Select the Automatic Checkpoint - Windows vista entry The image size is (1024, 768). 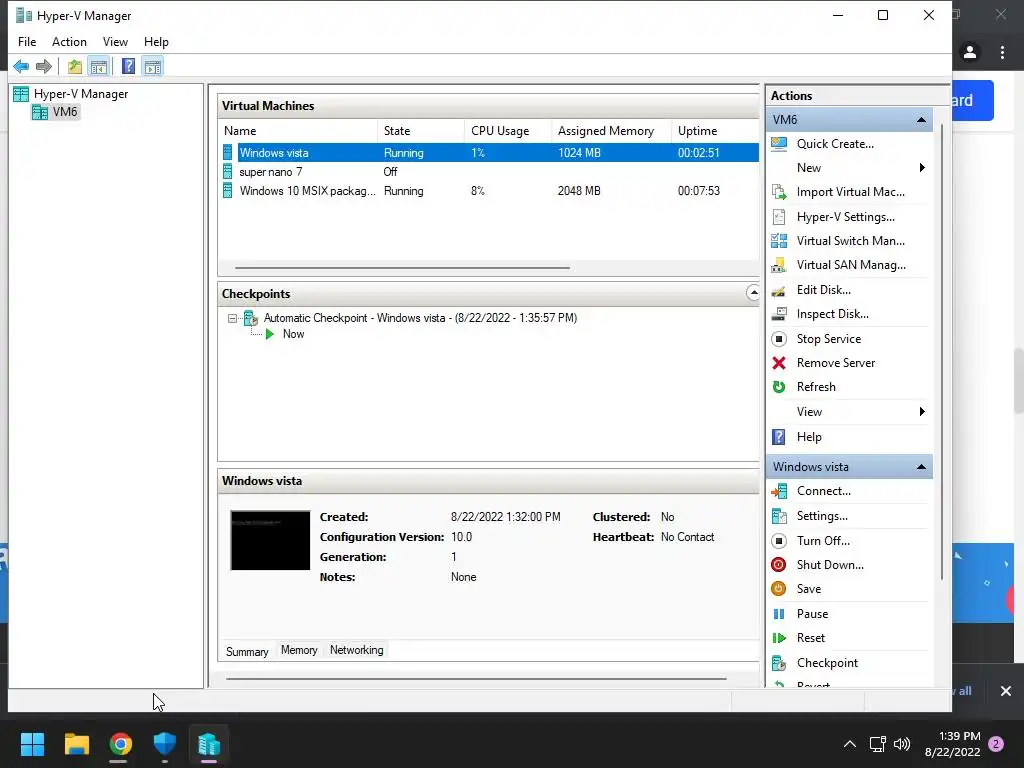point(420,318)
